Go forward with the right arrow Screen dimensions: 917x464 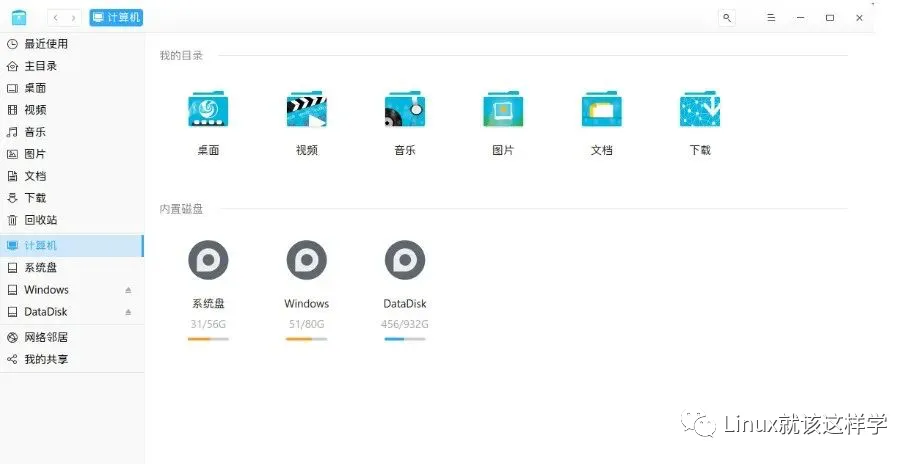tap(73, 18)
